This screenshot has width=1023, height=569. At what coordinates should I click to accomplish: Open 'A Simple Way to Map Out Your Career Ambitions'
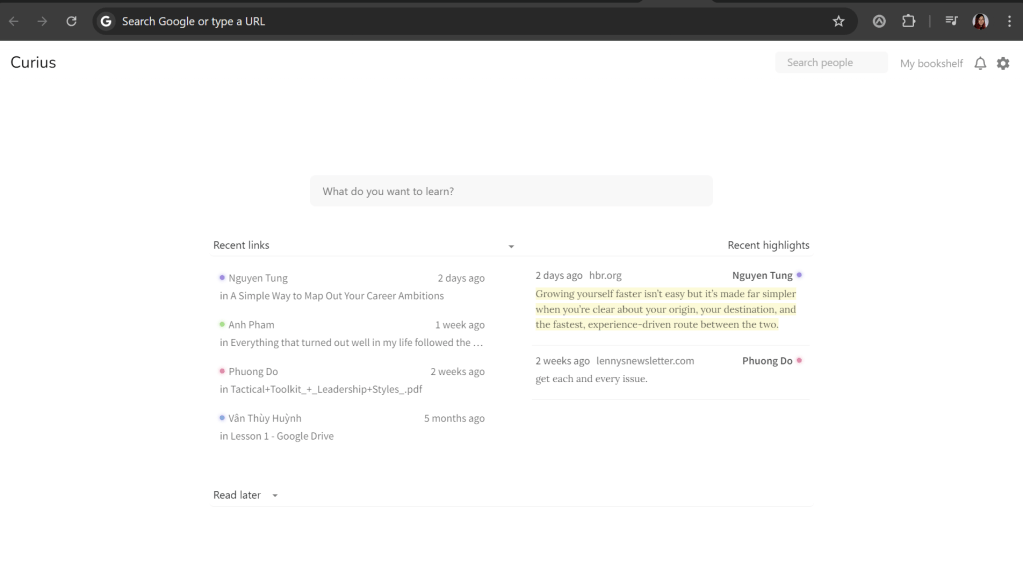tap(337, 296)
